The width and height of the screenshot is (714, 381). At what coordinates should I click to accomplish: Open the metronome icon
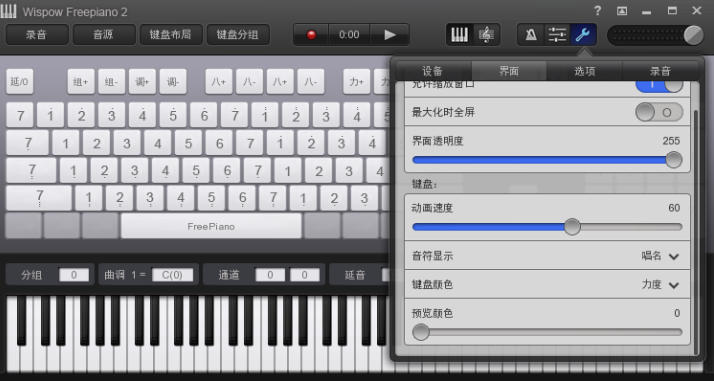pos(531,35)
